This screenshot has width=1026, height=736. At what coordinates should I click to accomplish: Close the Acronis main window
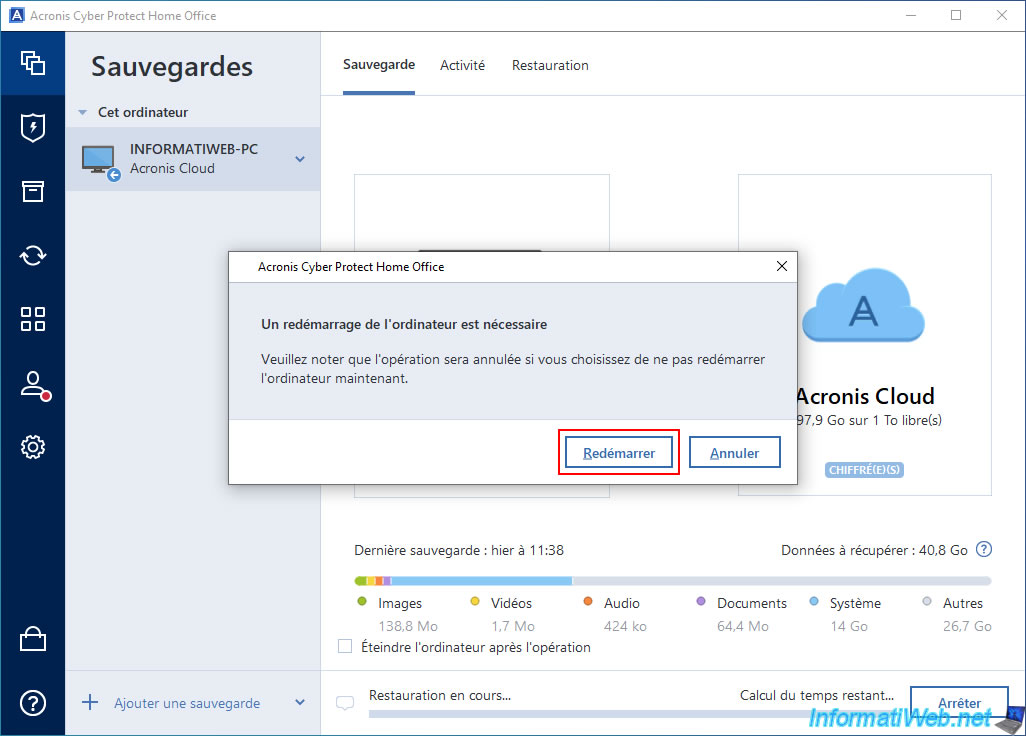click(x=1002, y=15)
